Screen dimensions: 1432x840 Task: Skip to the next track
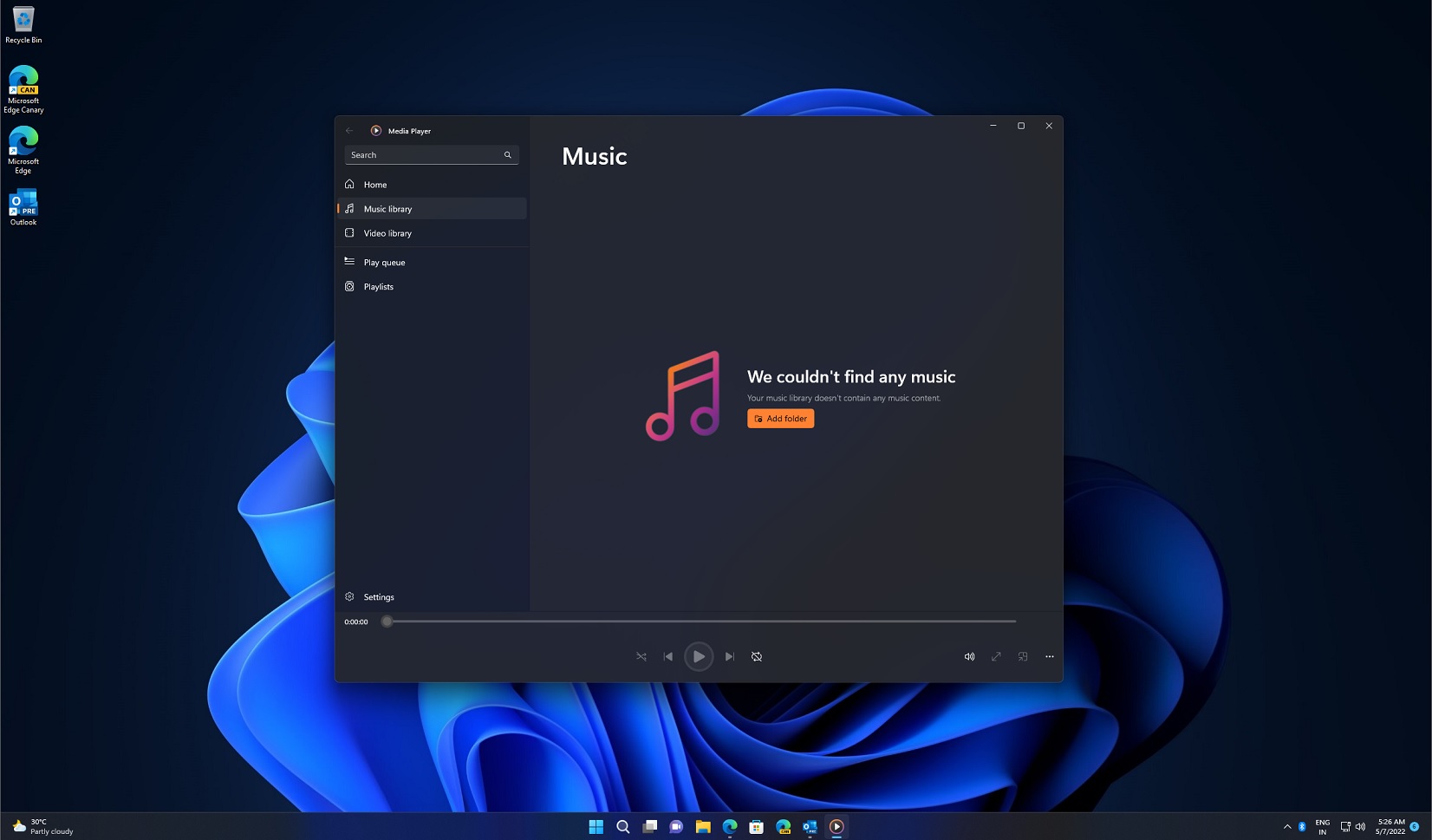click(729, 656)
